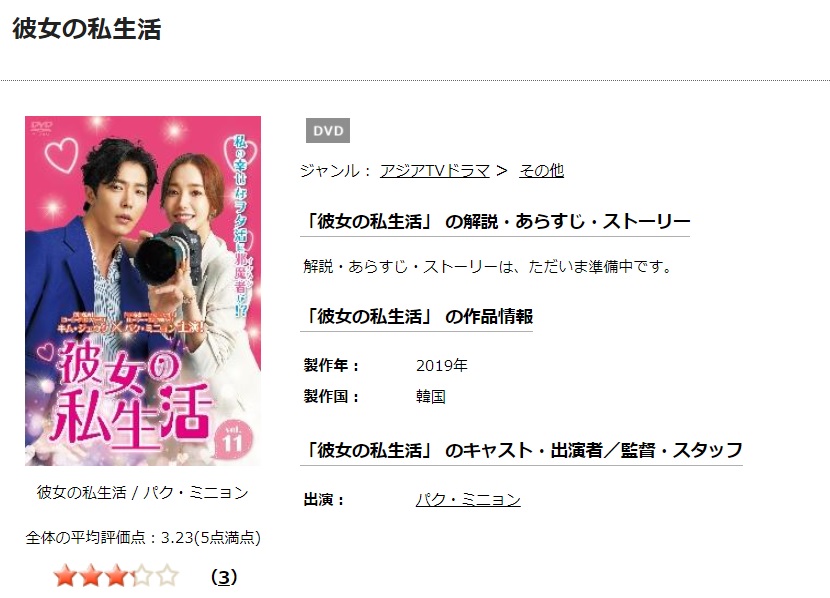
Task: Click the 作品情報 section heading
Action: coord(417,316)
